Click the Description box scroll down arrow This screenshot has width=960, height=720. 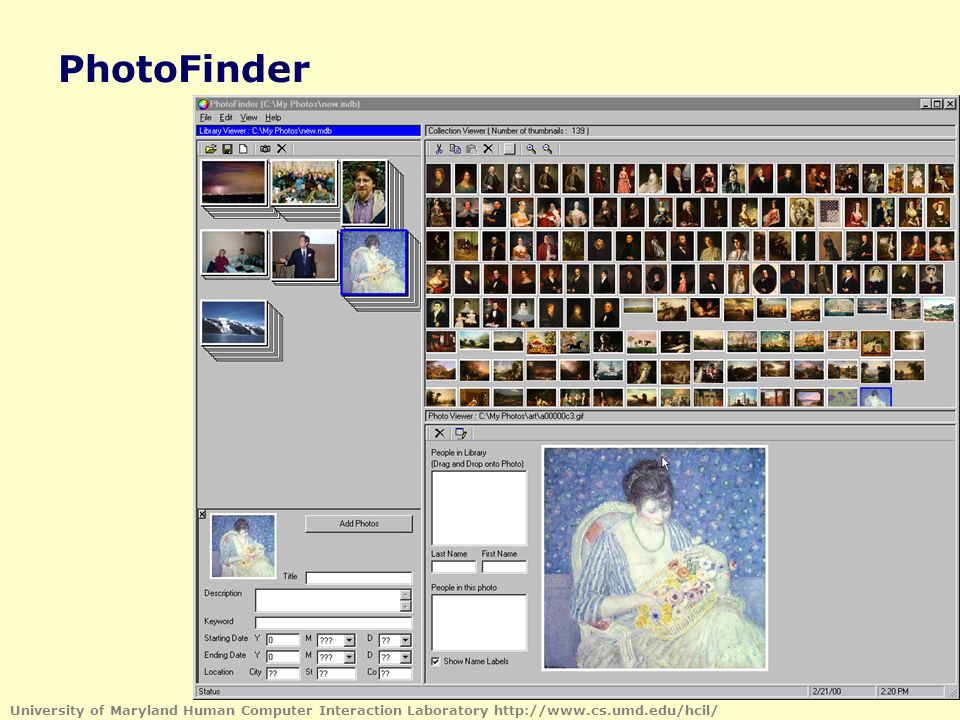405,606
